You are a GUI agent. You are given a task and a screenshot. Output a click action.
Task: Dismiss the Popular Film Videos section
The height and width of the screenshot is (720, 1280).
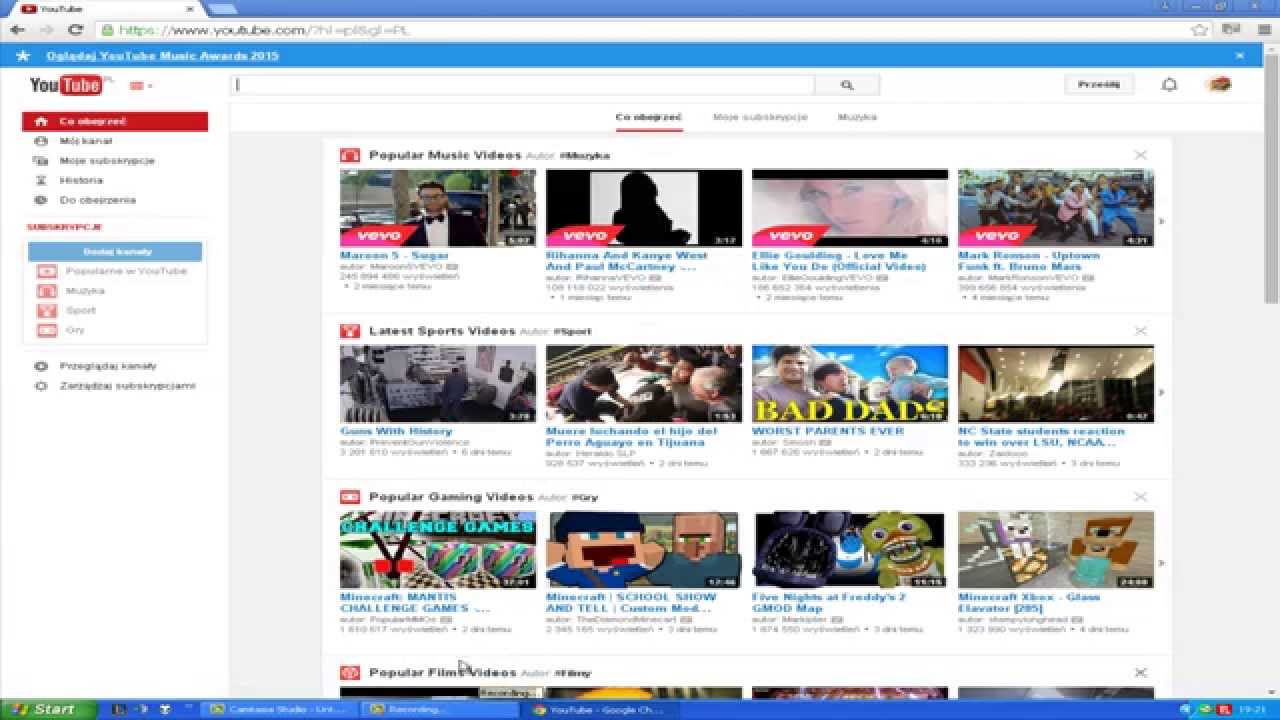click(1140, 673)
